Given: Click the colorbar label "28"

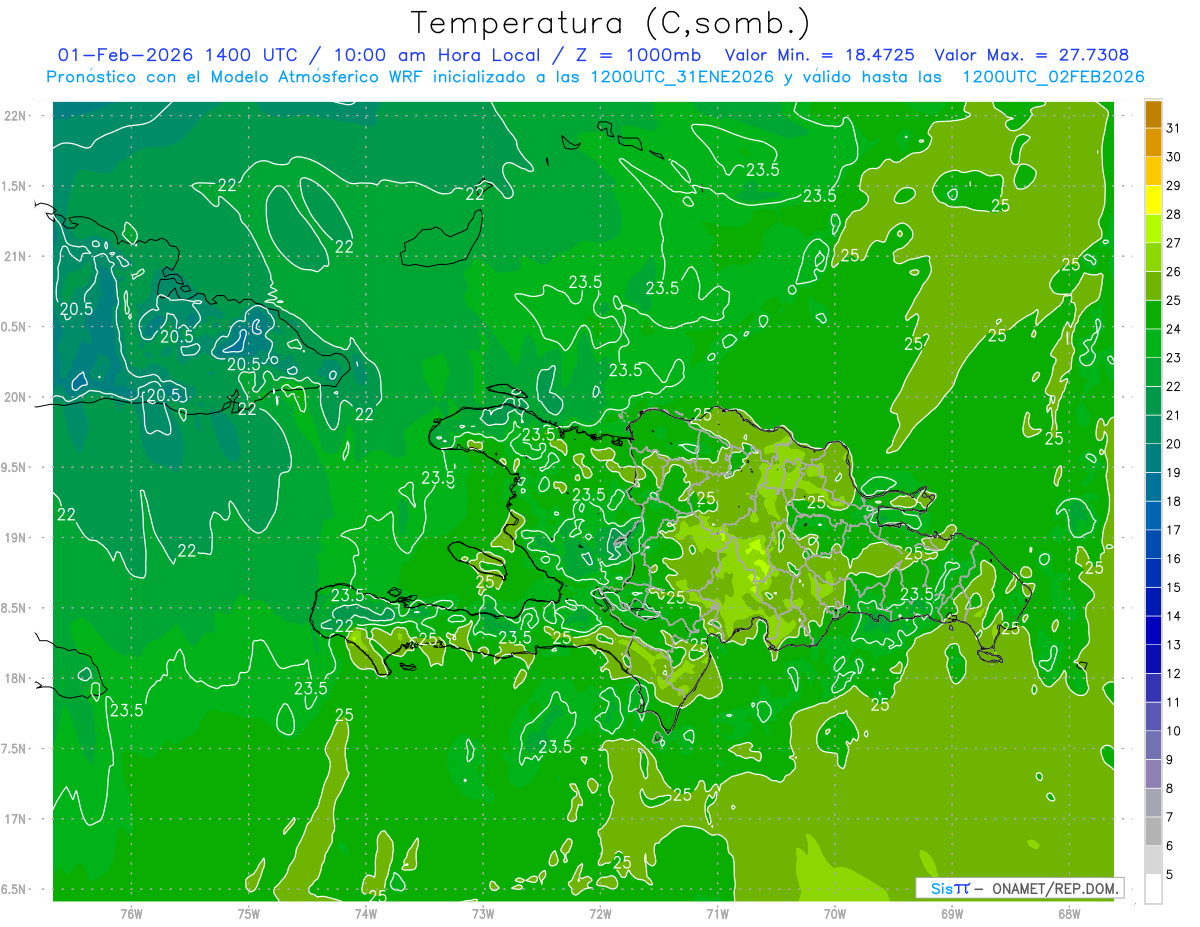Looking at the screenshot, I should pos(1174,214).
